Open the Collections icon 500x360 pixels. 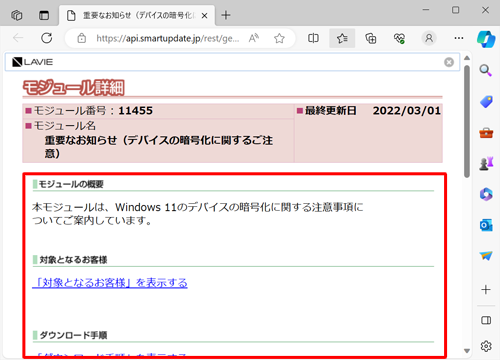point(371,38)
